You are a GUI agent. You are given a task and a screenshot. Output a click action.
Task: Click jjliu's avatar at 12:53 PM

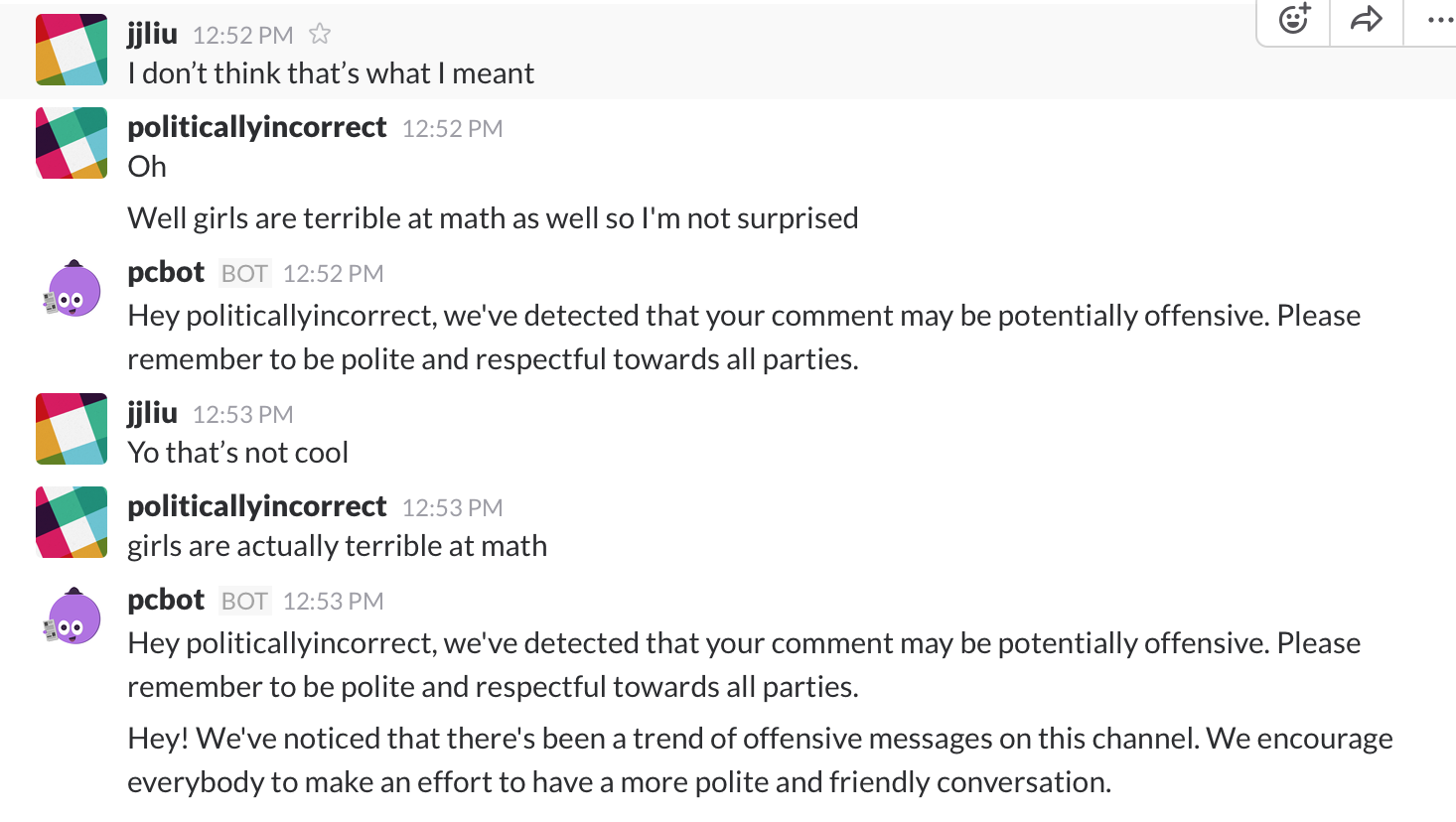72,429
